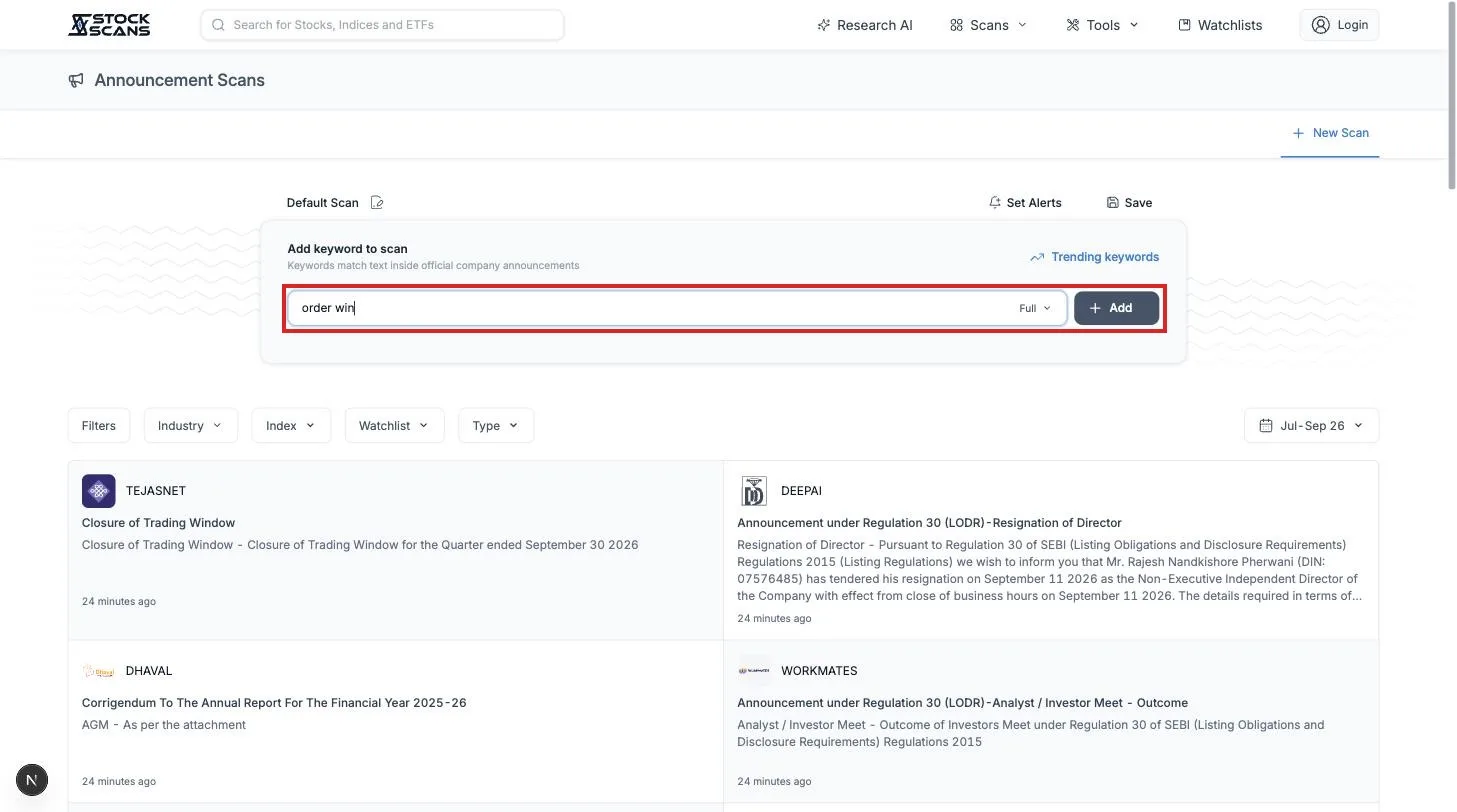Save the current scan
The width and height of the screenshot is (1457, 812).
point(1130,203)
